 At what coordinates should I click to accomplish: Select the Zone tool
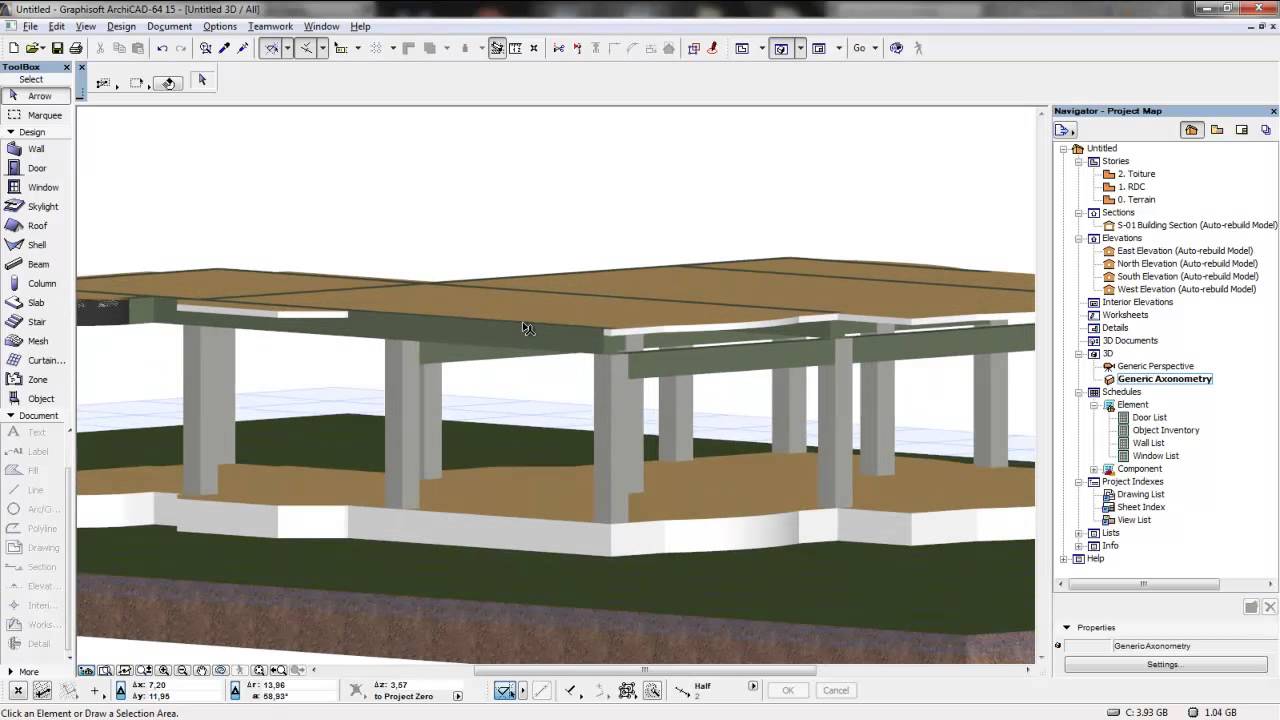(36, 379)
